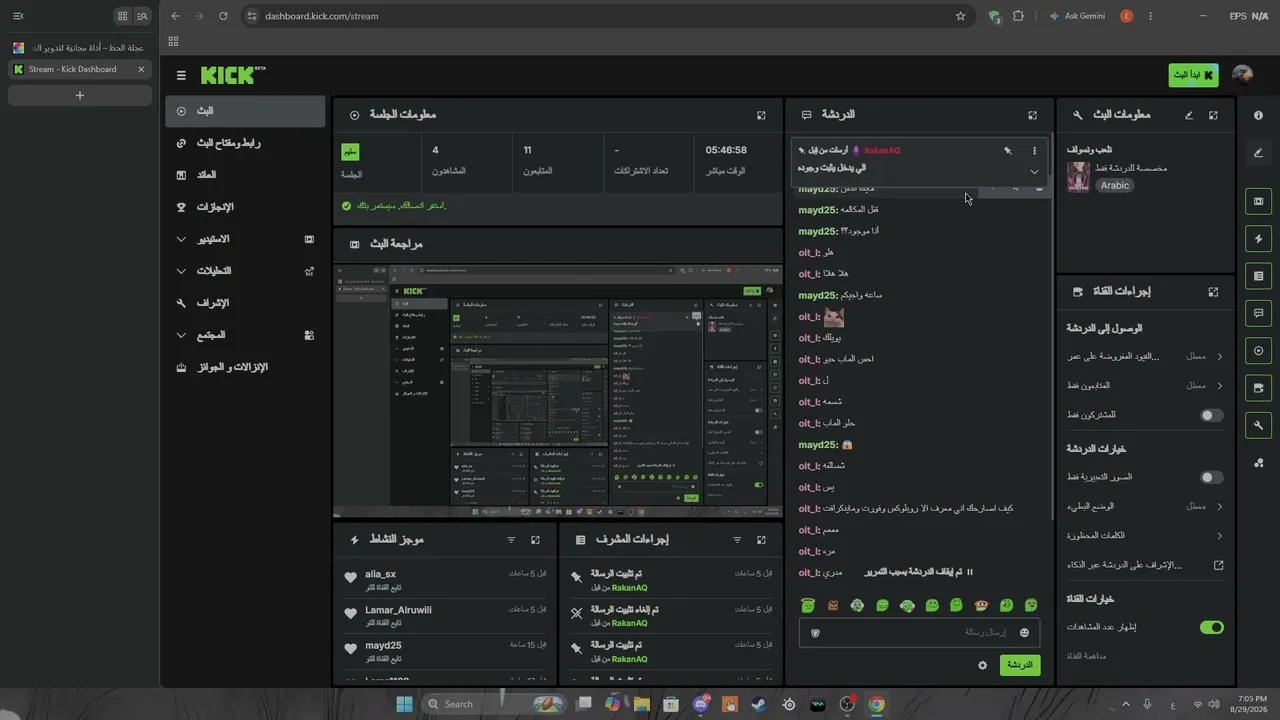Switch to the Stream - Kick Dashboard tab

coord(80,69)
